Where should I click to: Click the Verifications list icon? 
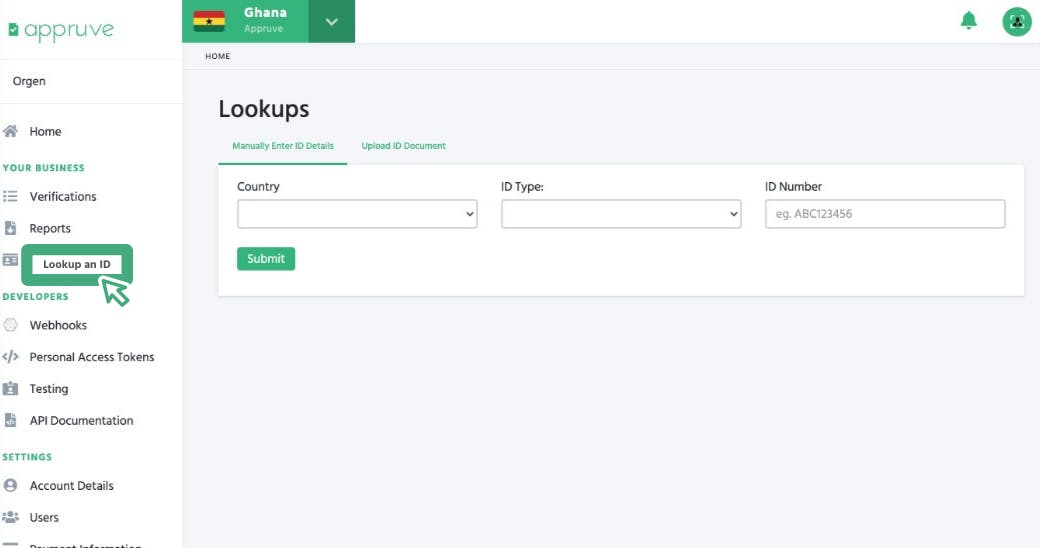coord(10,196)
